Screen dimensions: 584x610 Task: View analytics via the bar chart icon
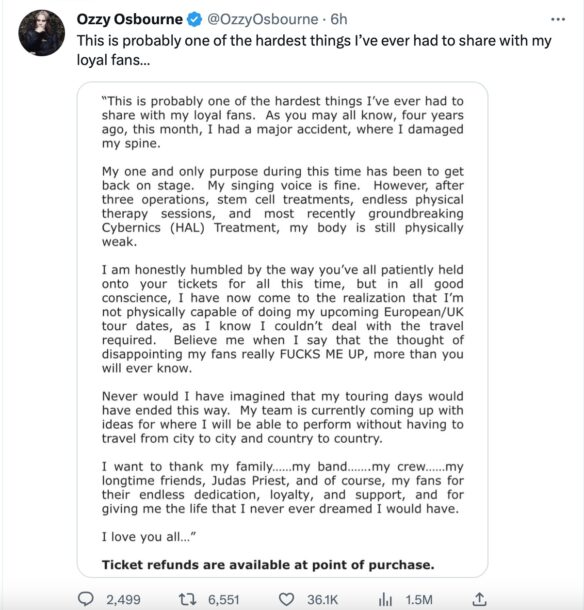coord(385,599)
